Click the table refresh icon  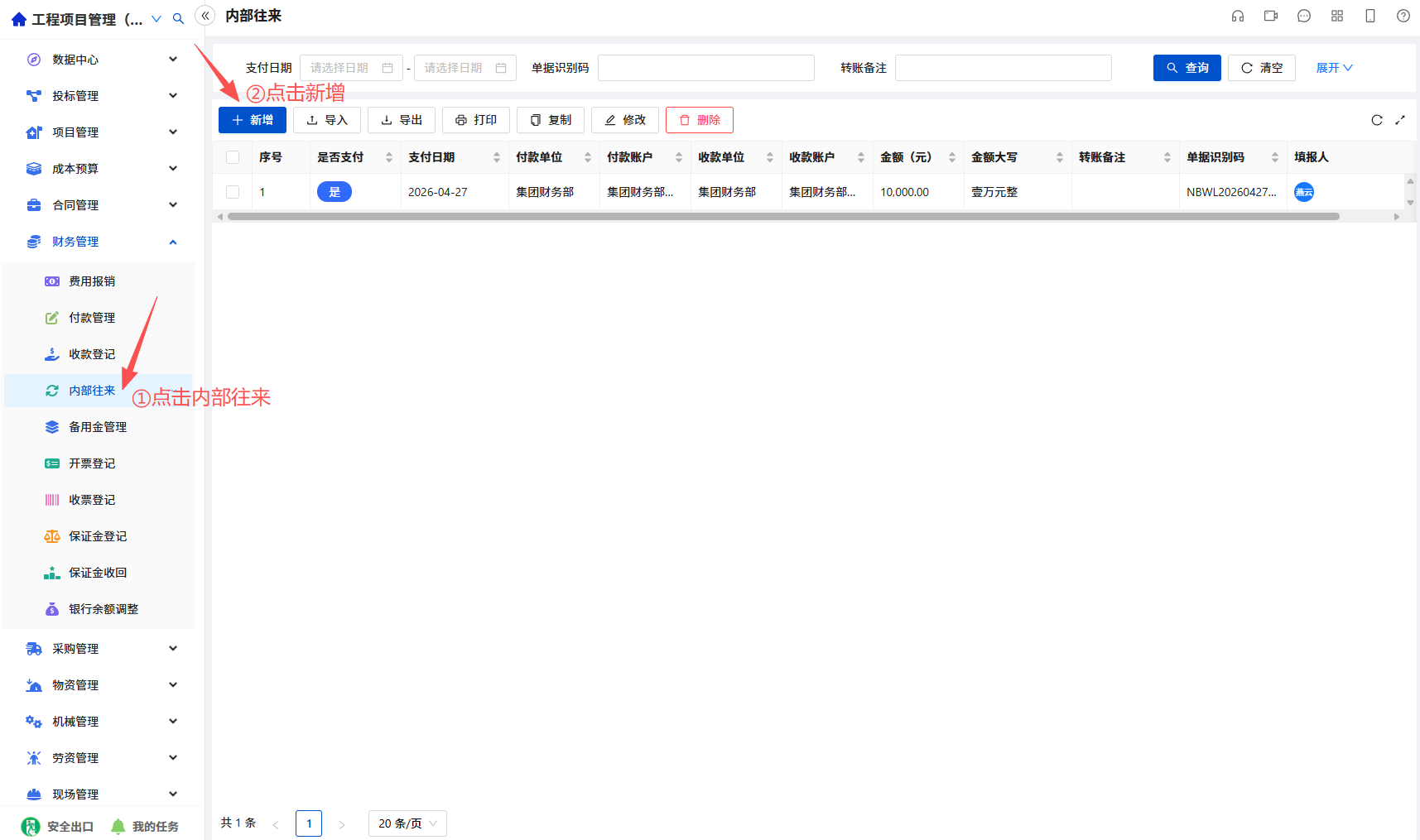tap(1377, 120)
